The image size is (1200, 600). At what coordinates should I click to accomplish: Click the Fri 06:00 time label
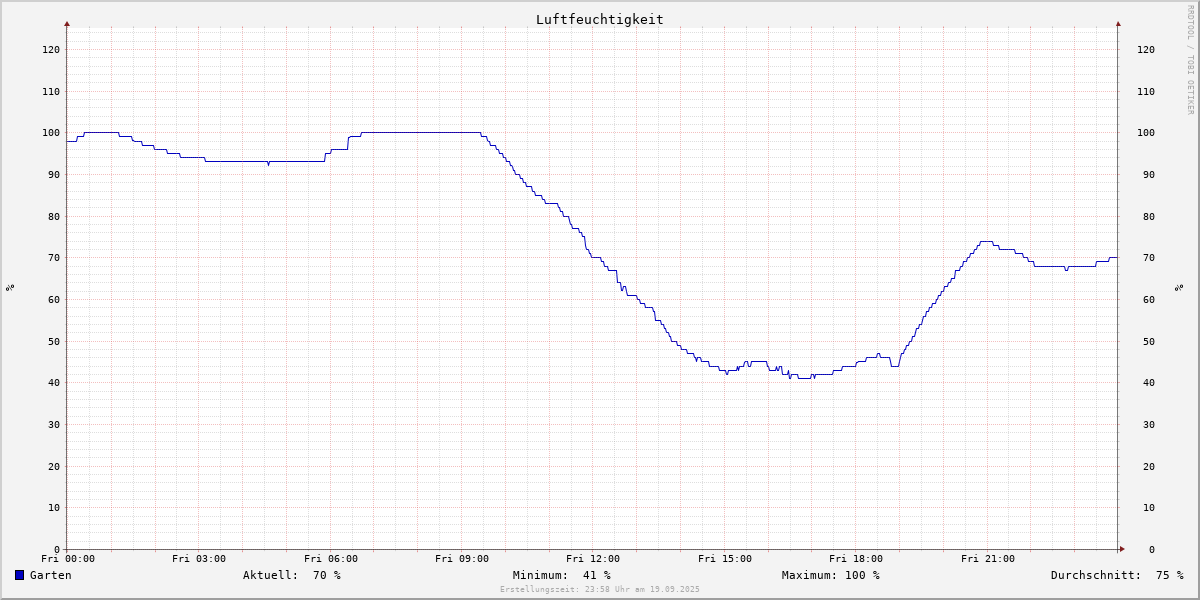331,559
